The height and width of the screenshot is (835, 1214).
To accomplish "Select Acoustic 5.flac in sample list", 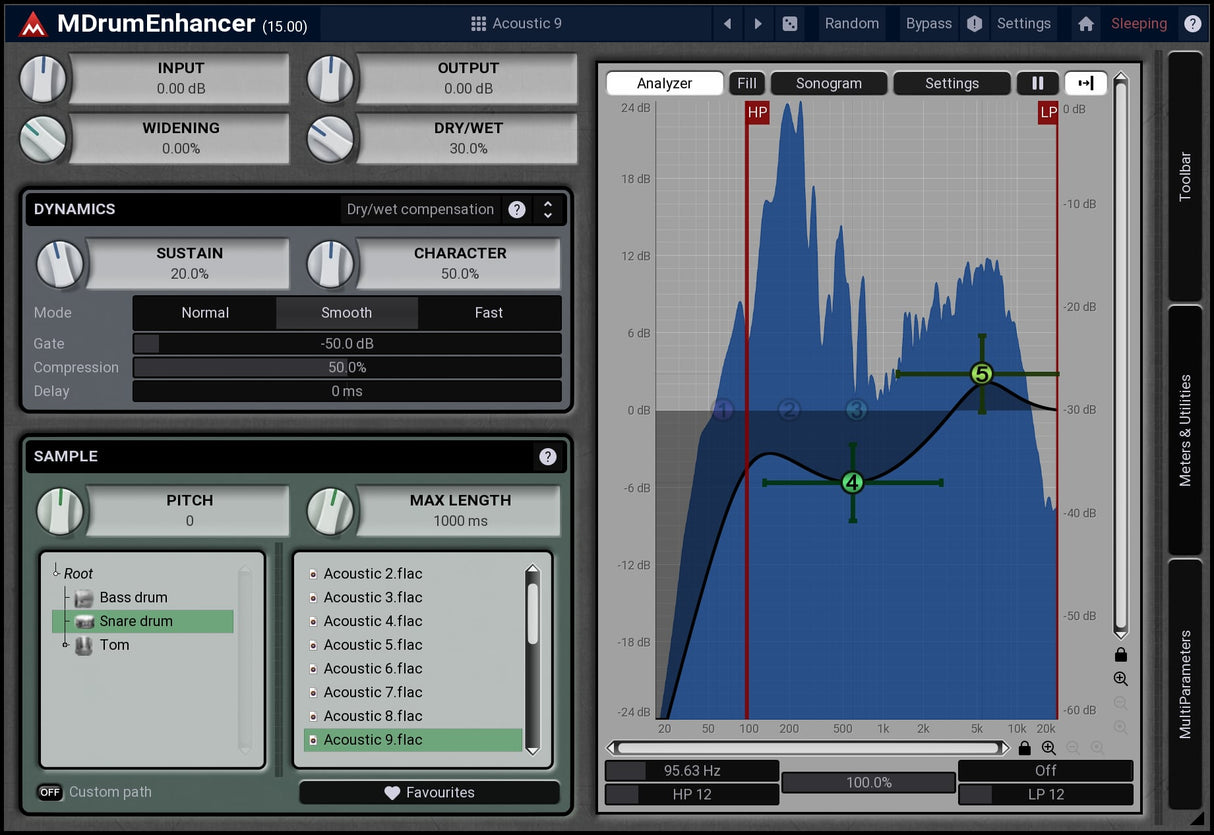I will point(373,645).
